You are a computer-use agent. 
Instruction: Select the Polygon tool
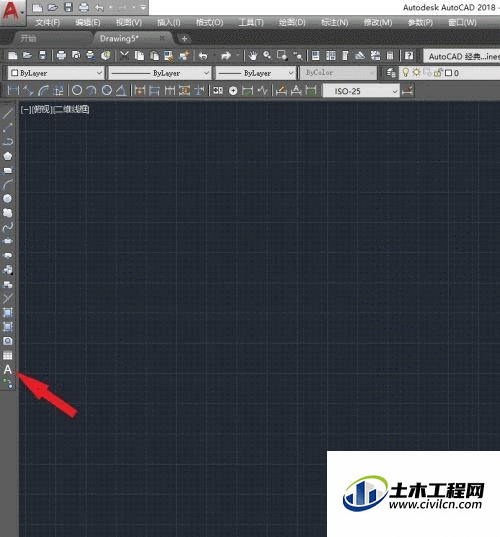[x=8, y=156]
